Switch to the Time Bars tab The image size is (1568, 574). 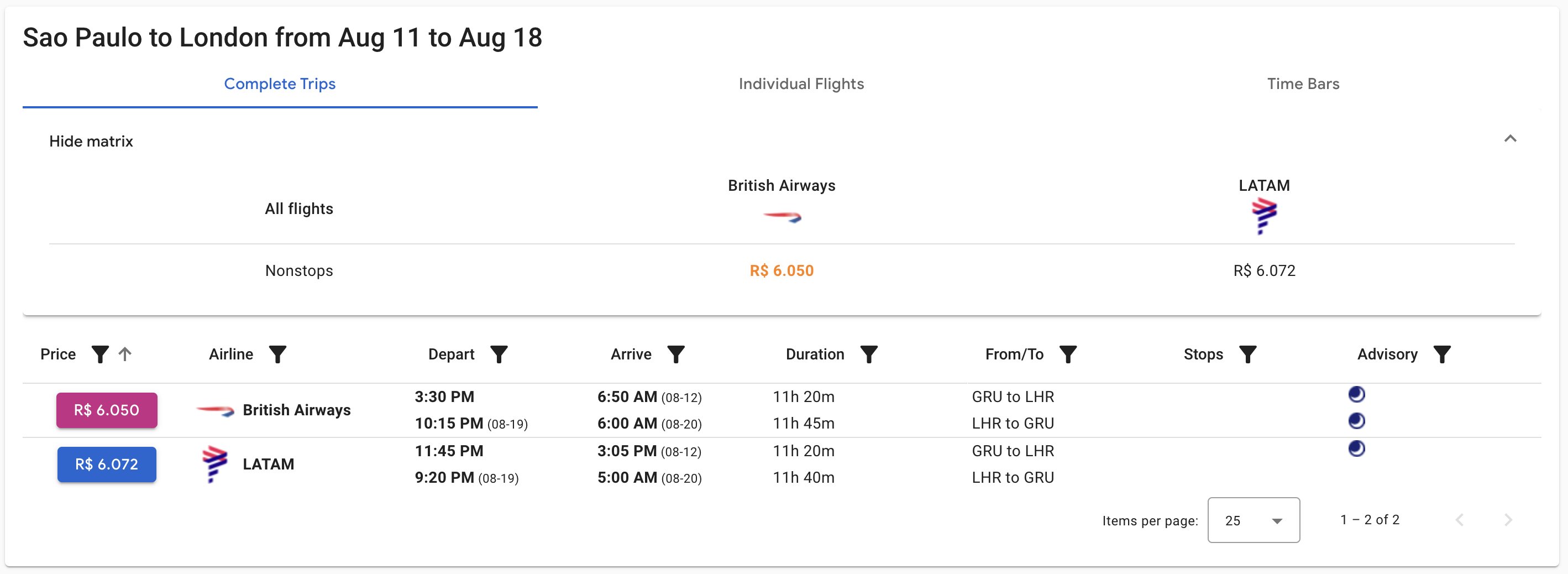[x=1303, y=84]
